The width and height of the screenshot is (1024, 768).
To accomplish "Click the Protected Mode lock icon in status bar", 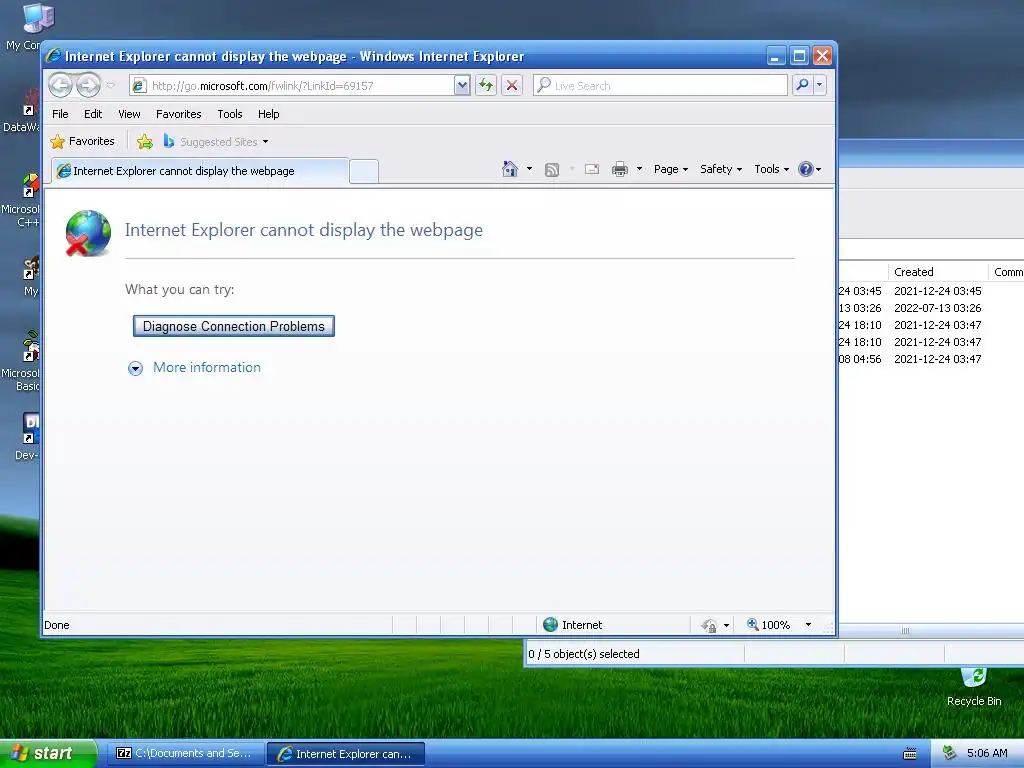I will point(709,626).
